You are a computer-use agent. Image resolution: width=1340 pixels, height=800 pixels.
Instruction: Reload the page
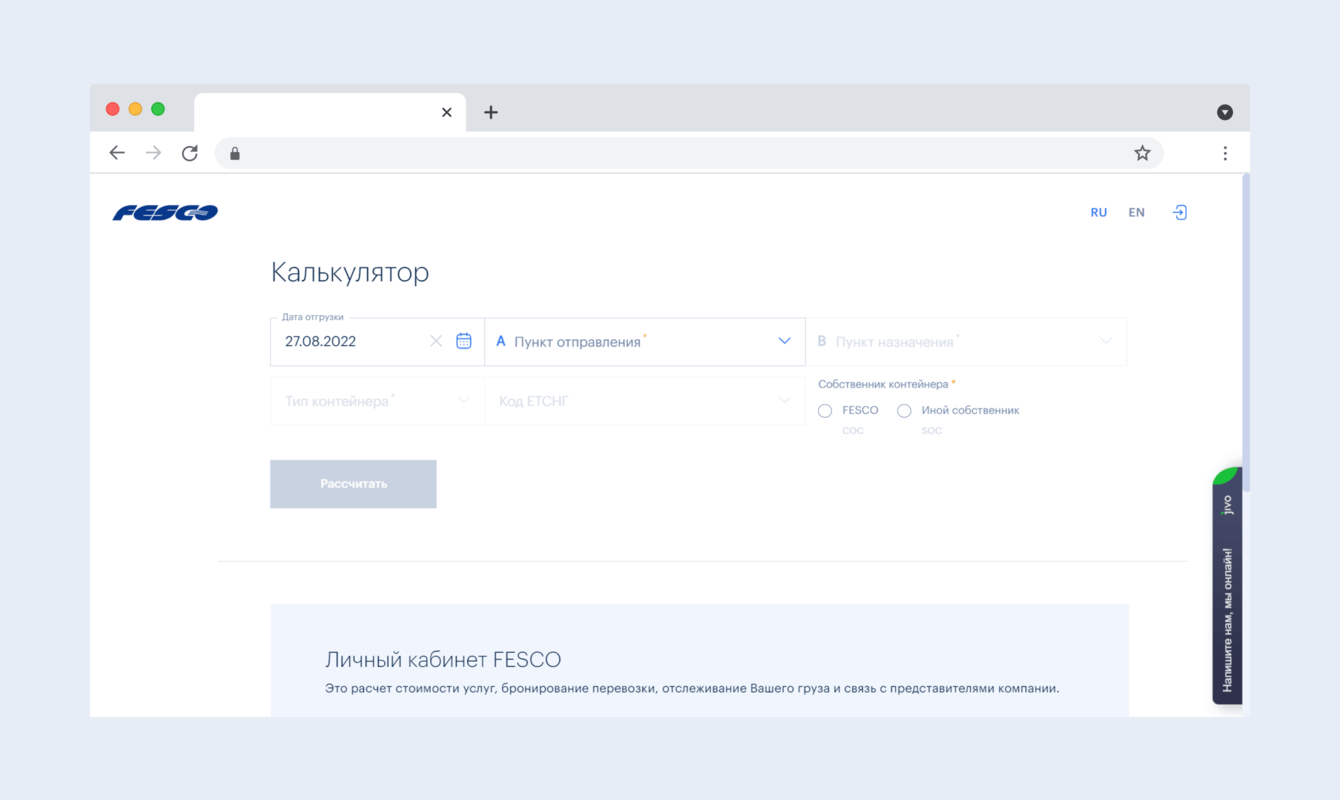[x=190, y=153]
